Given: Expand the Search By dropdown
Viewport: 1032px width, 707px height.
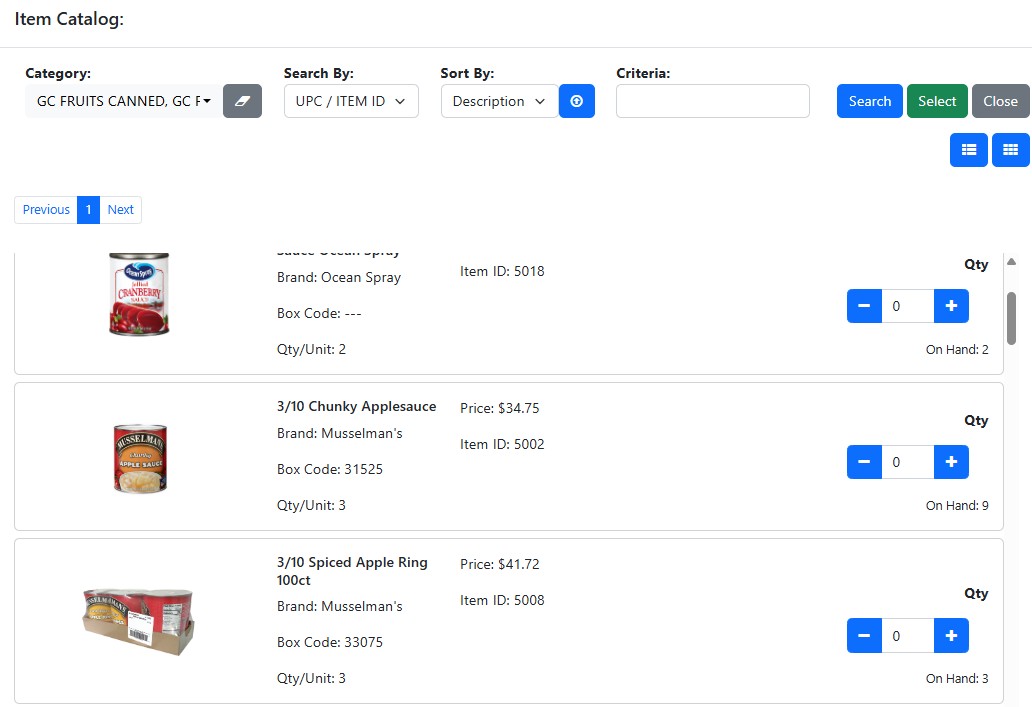Looking at the screenshot, I should tap(351, 101).
